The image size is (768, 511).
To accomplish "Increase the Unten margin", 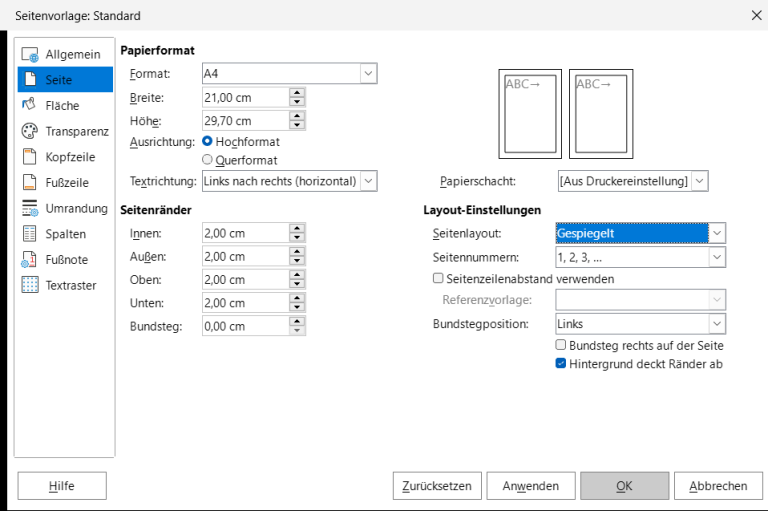I will (297, 298).
